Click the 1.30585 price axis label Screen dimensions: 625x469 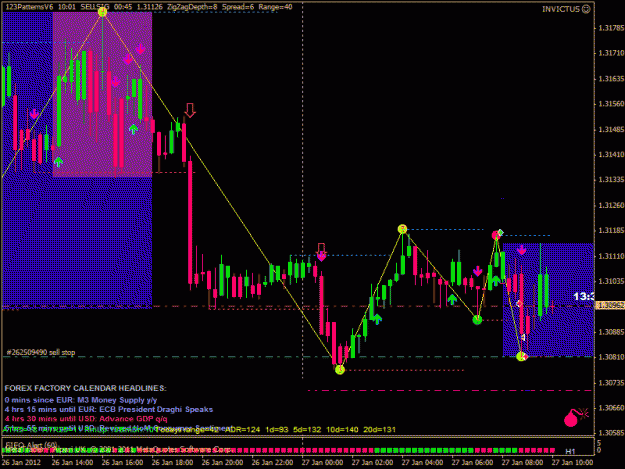click(x=611, y=433)
